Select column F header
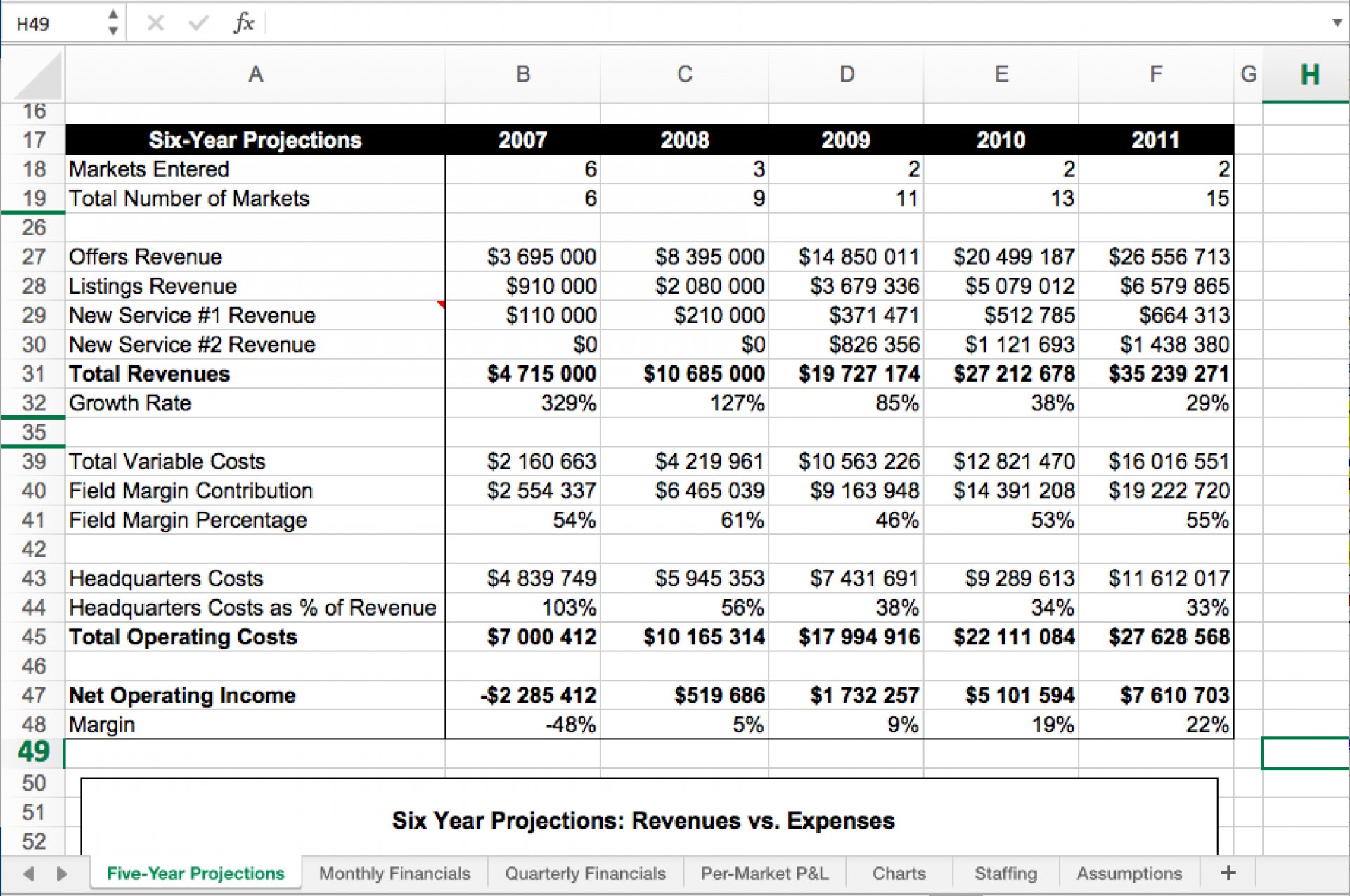This screenshot has width=1350, height=896. click(1156, 74)
